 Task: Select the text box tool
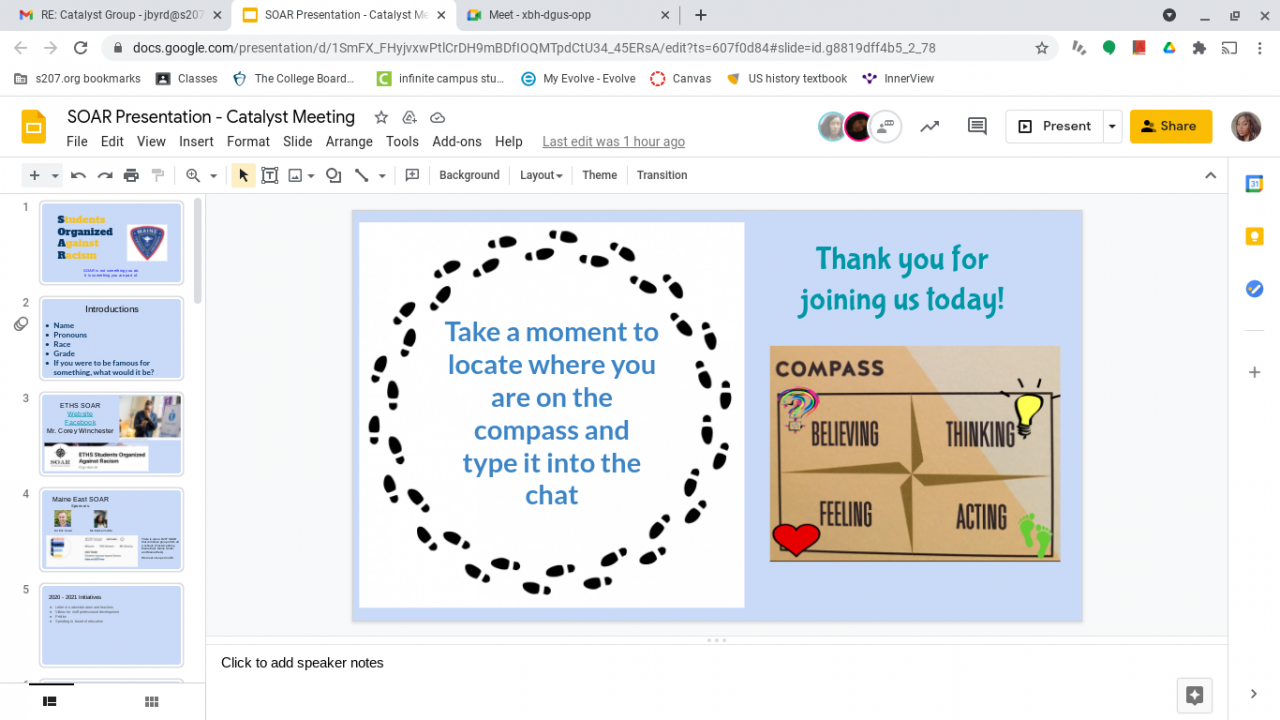[x=269, y=175]
